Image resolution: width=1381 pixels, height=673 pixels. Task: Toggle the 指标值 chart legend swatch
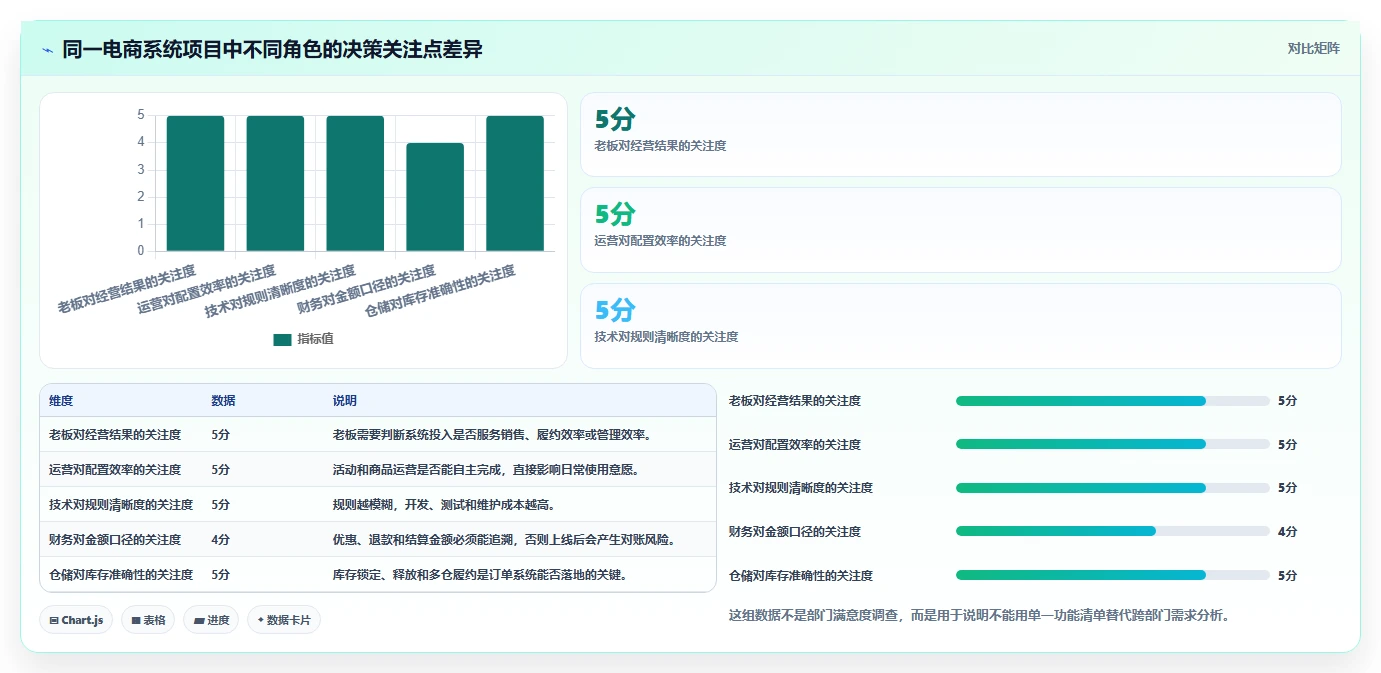click(282, 340)
